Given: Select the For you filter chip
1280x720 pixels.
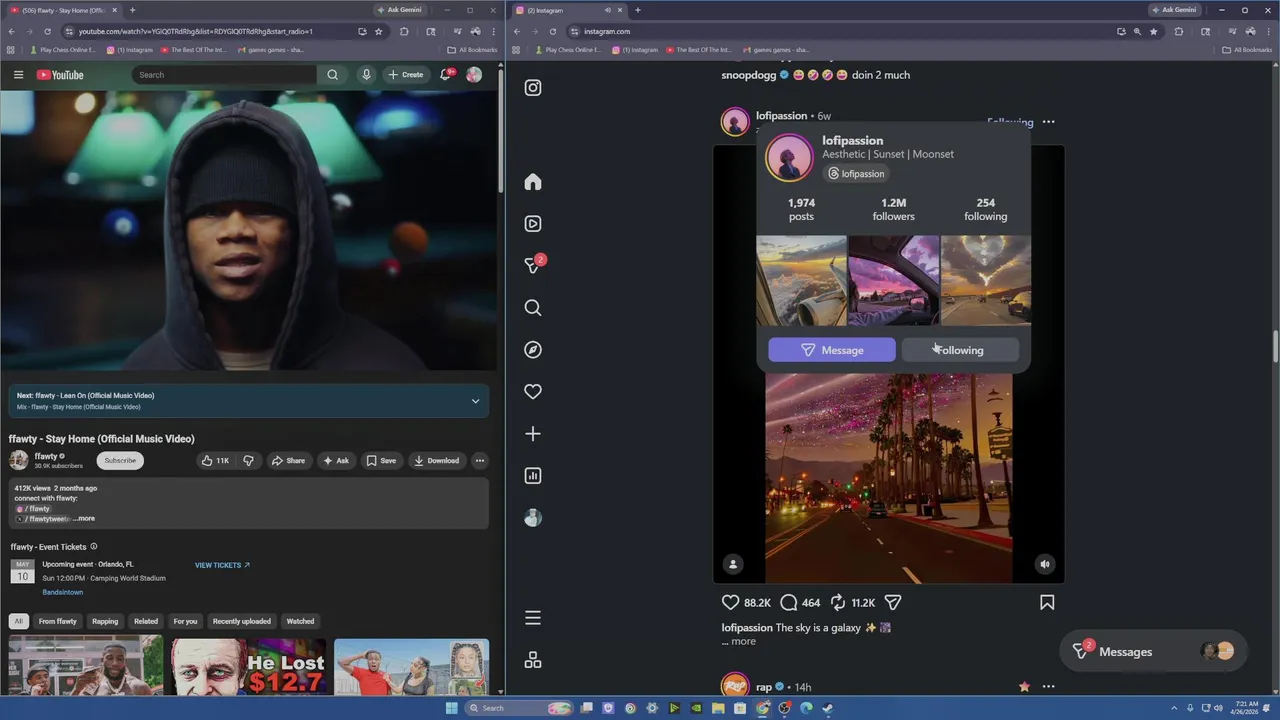Looking at the screenshot, I should (x=185, y=621).
